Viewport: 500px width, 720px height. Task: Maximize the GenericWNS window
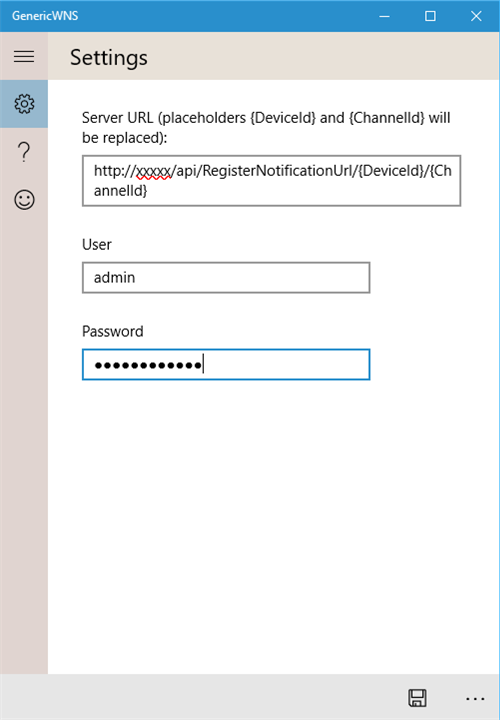430,16
